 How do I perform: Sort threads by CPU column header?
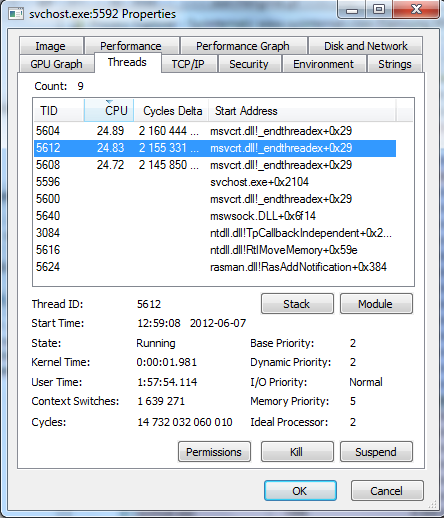pyautogui.click(x=109, y=111)
